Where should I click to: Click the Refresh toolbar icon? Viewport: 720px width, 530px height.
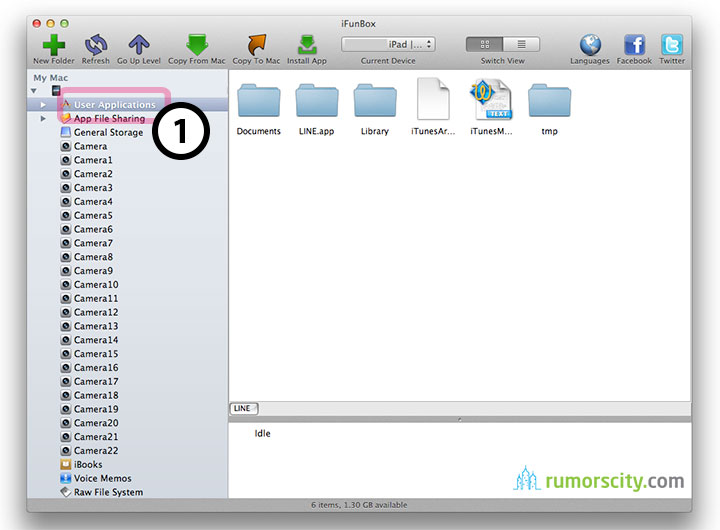96,45
